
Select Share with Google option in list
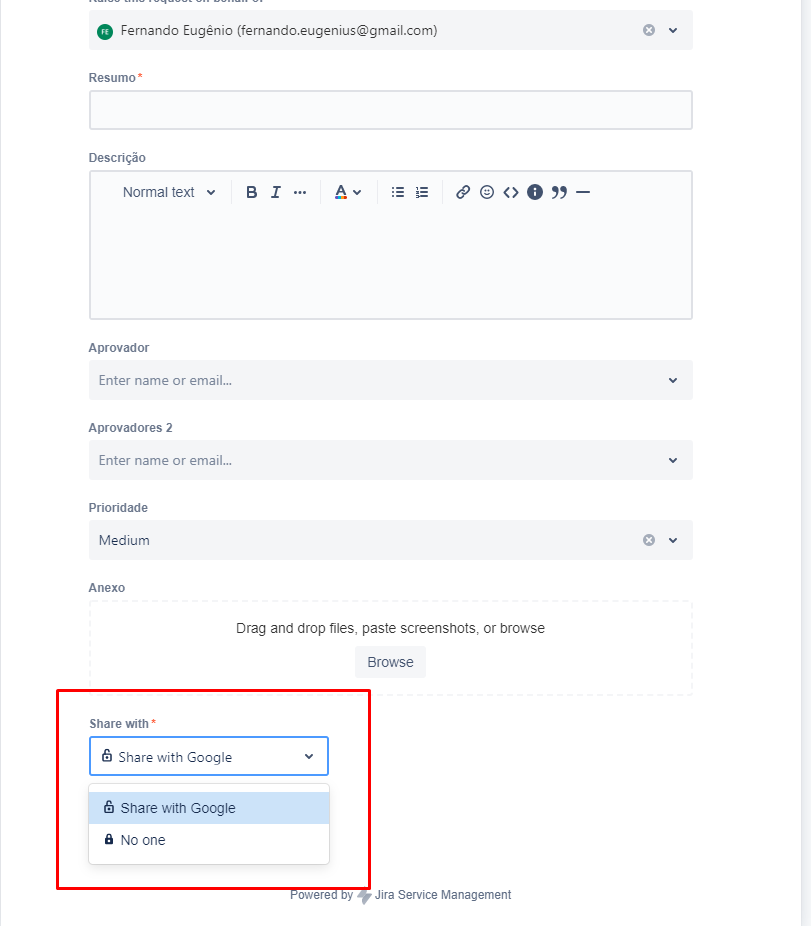coord(209,808)
